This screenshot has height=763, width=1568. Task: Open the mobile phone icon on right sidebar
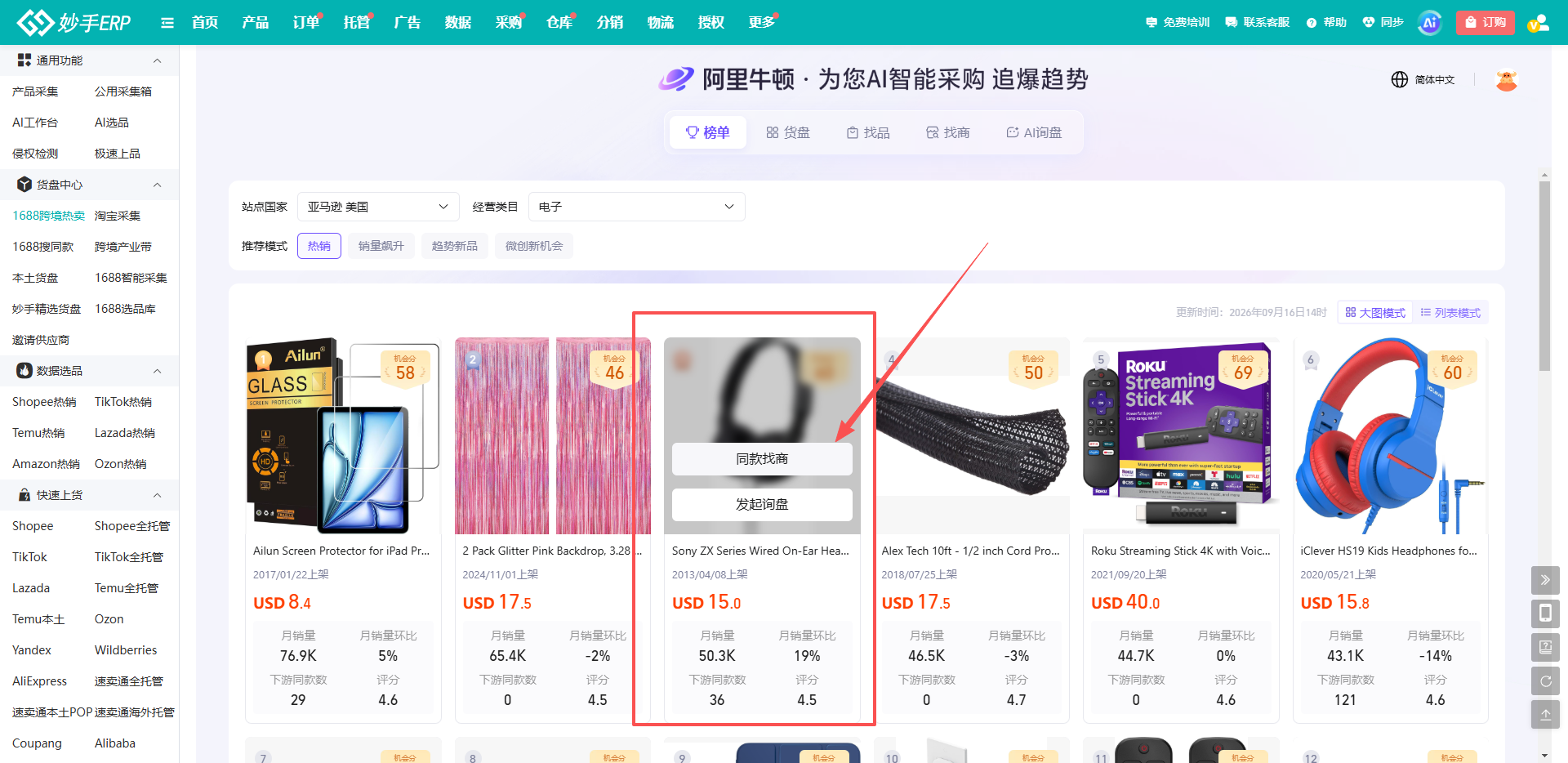(x=1545, y=614)
